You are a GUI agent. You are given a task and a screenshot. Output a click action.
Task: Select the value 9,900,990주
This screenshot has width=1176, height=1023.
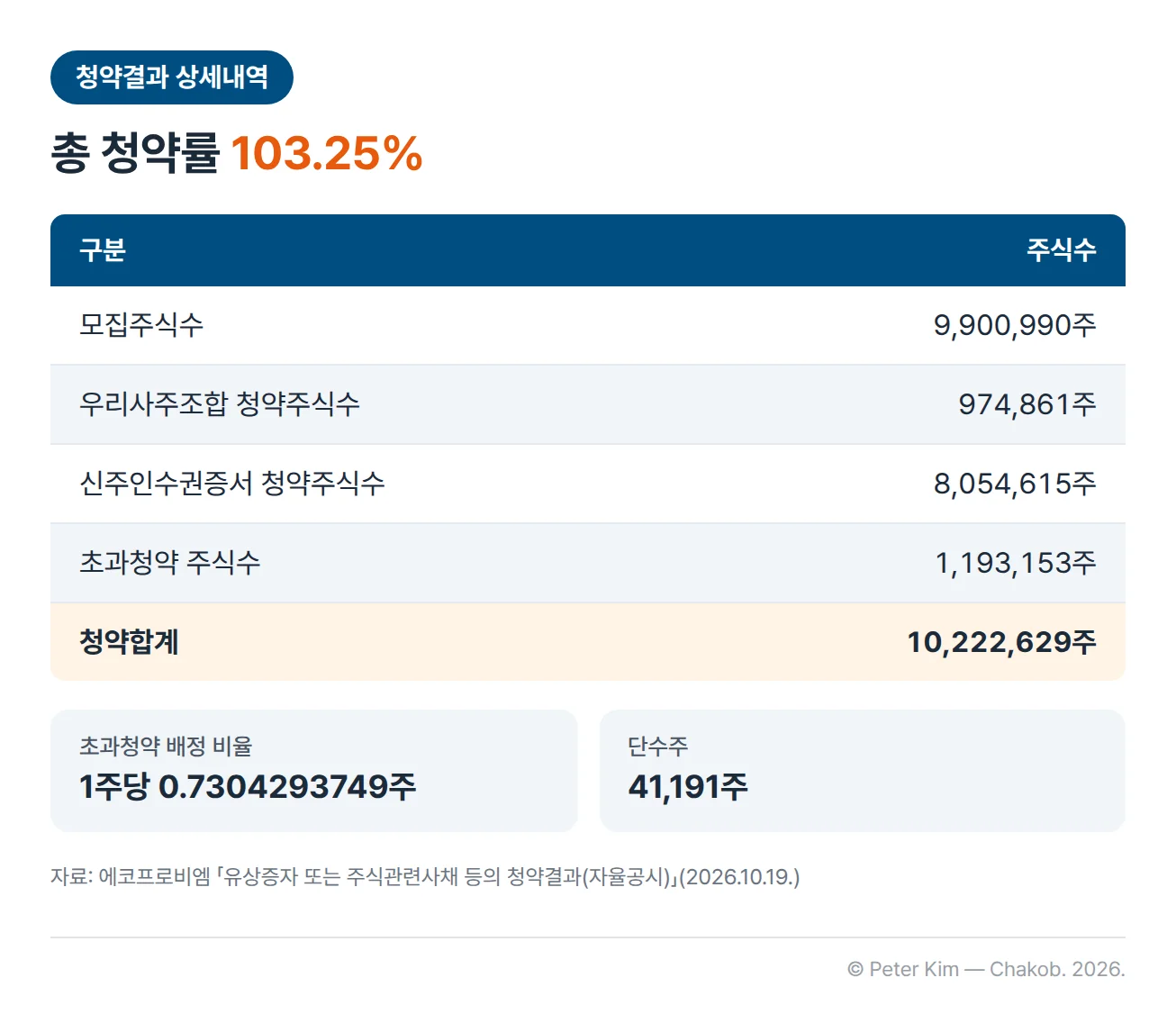1015,325
